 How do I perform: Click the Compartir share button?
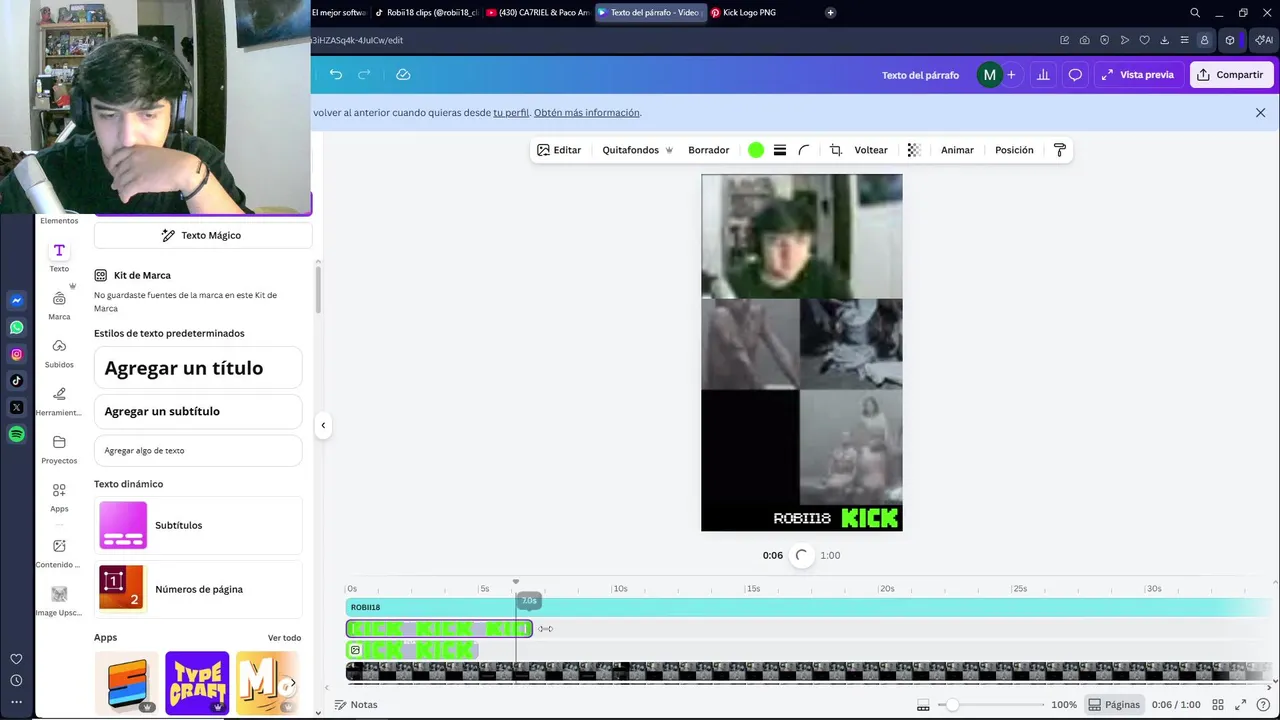pyautogui.click(x=1231, y=75)
